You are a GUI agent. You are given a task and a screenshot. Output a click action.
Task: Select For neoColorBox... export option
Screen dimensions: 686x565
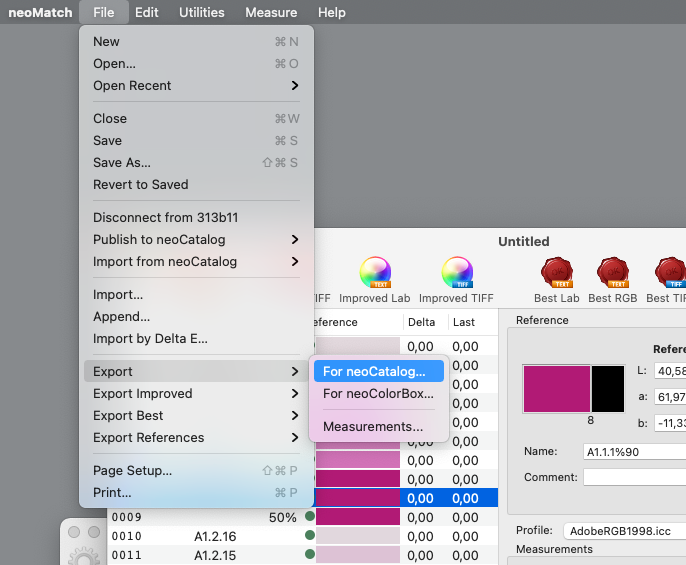click(x=379, y=393)
